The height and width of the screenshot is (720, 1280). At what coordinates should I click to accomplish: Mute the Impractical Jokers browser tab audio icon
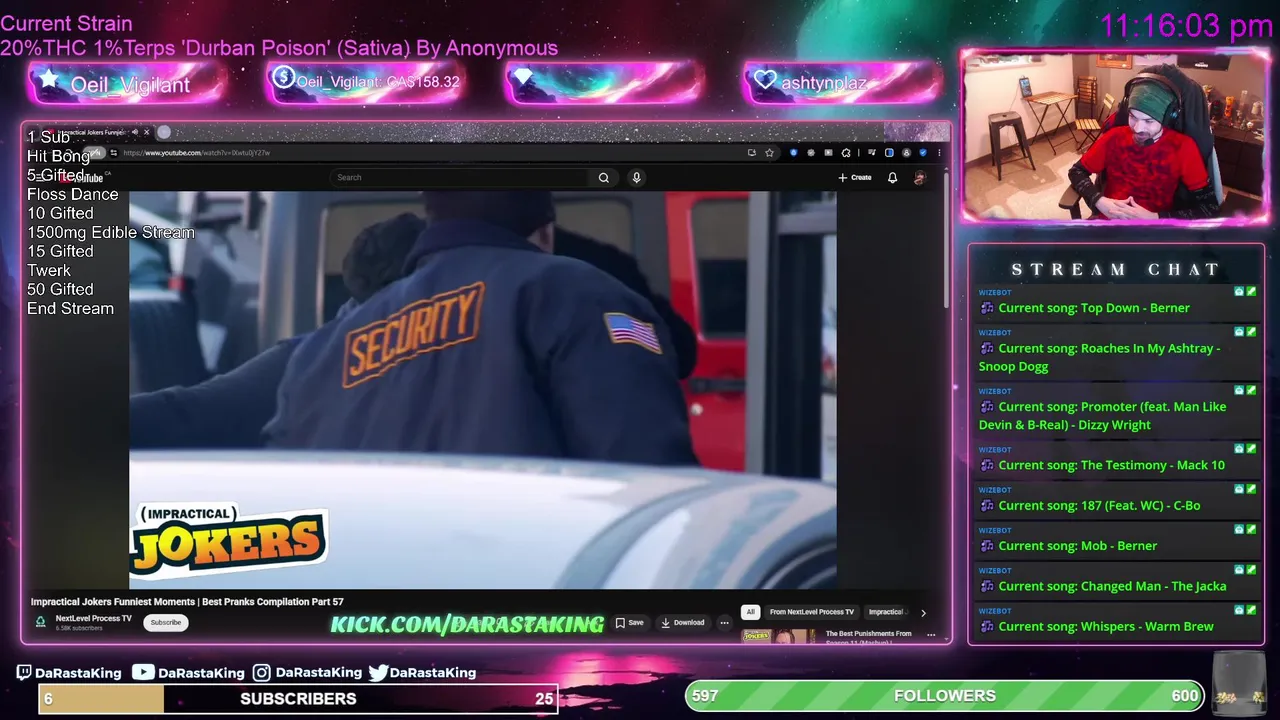[135, 132]
